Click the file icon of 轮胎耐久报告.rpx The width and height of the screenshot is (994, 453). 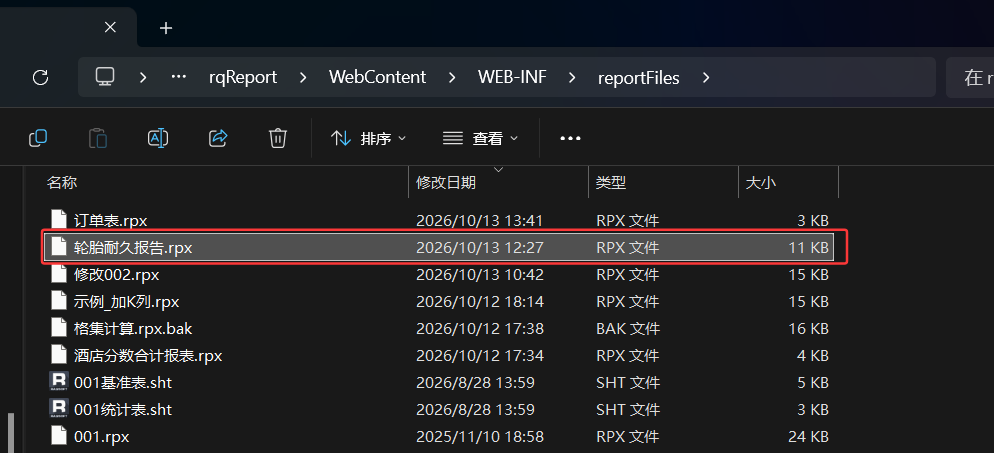point(58,246)
